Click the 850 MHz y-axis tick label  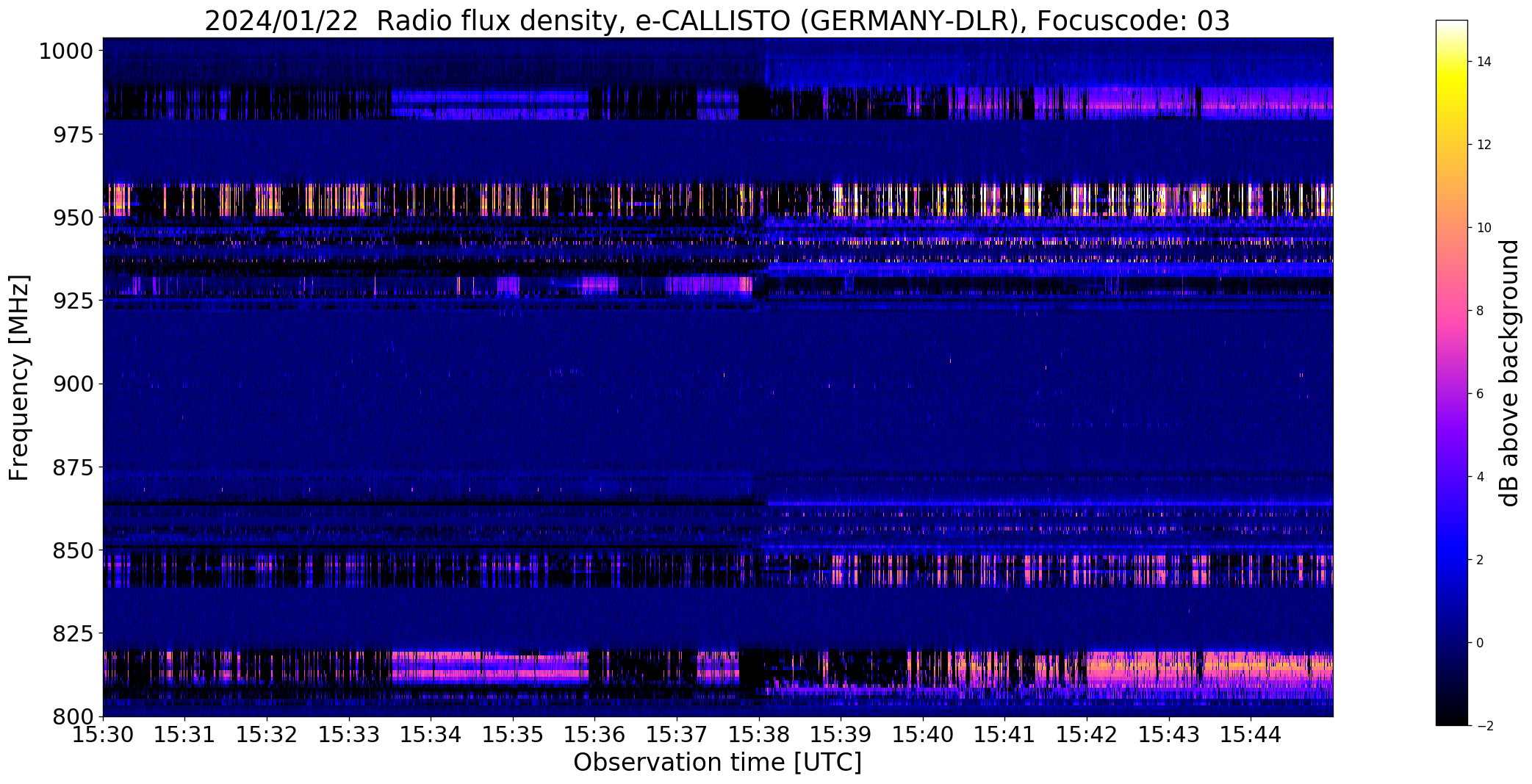(73, 550)
